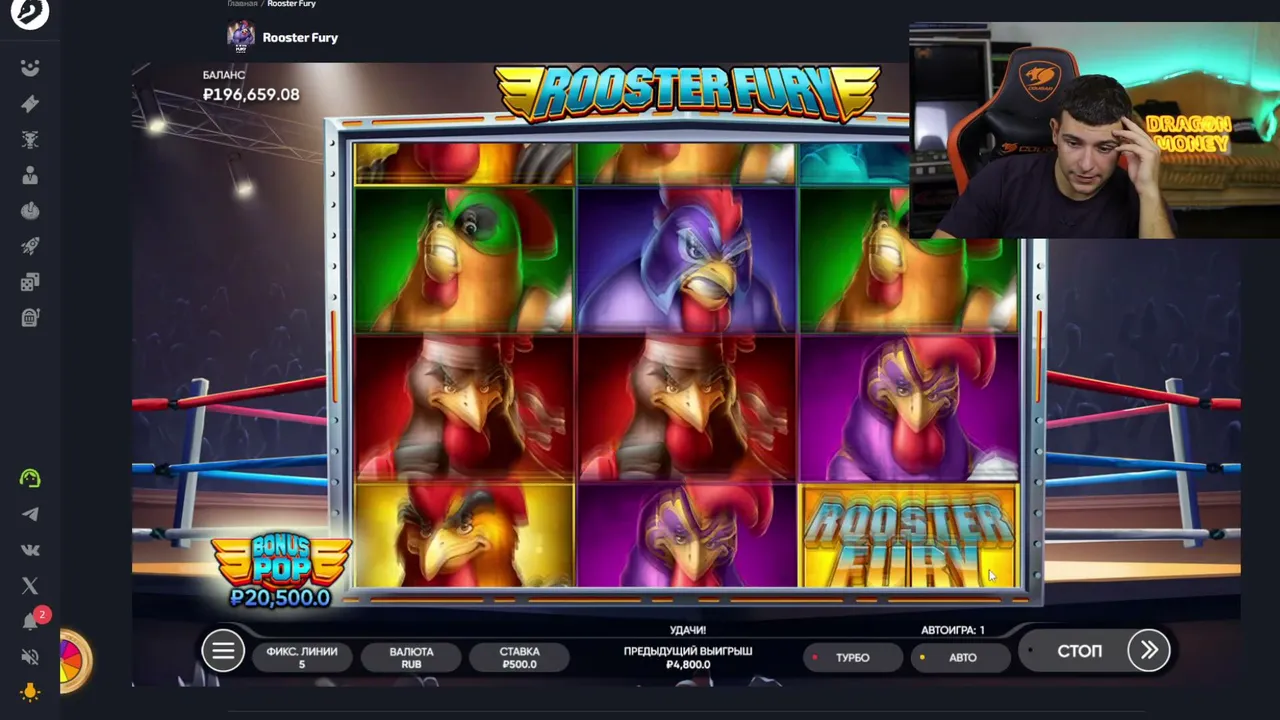Click the Предыдущий выигрыш ₽4,800.0 text
Image resolution: width=1280 pixels, height=720 pixels.
point(688,657)
